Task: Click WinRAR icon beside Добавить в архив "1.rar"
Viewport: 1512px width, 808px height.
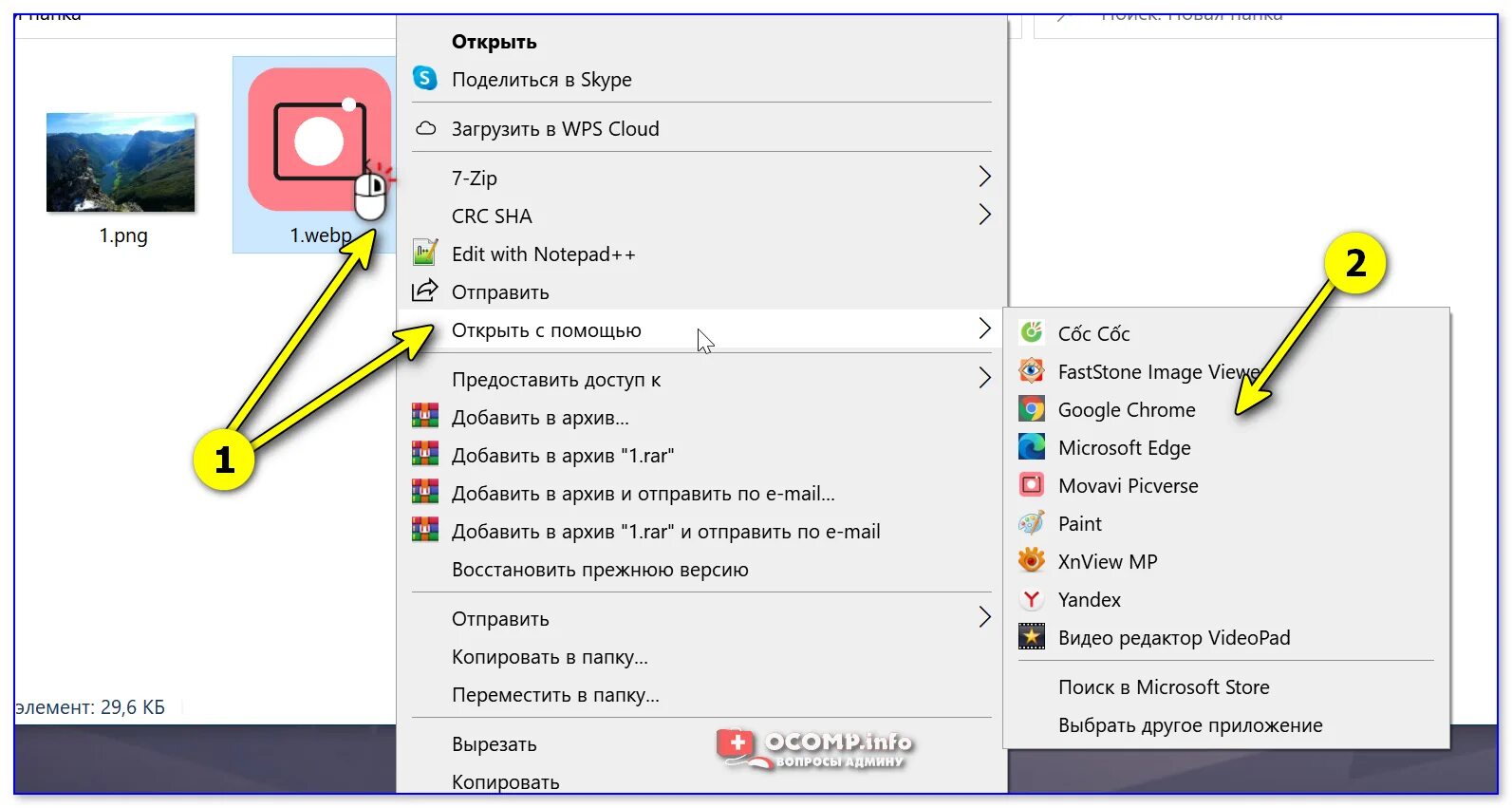Action: (425, 454)
